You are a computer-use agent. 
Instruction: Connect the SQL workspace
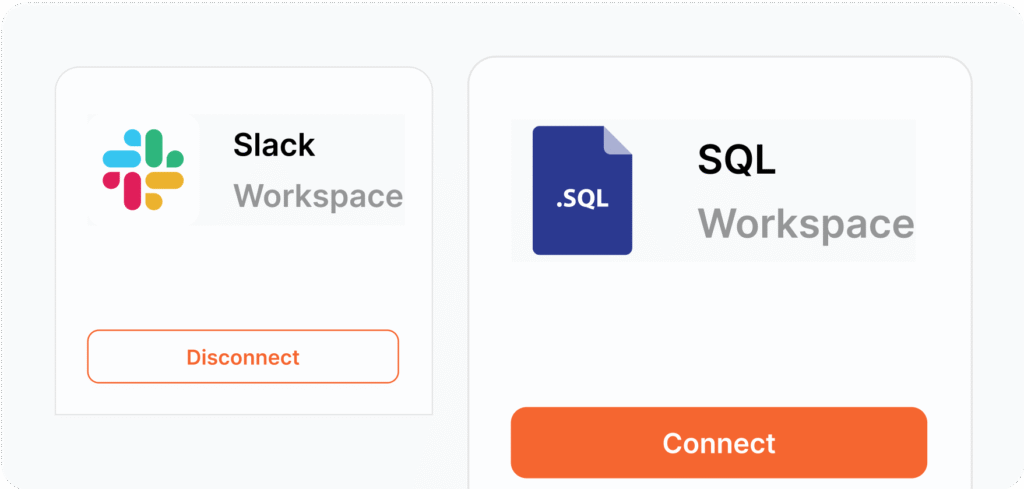pos(719,443)
